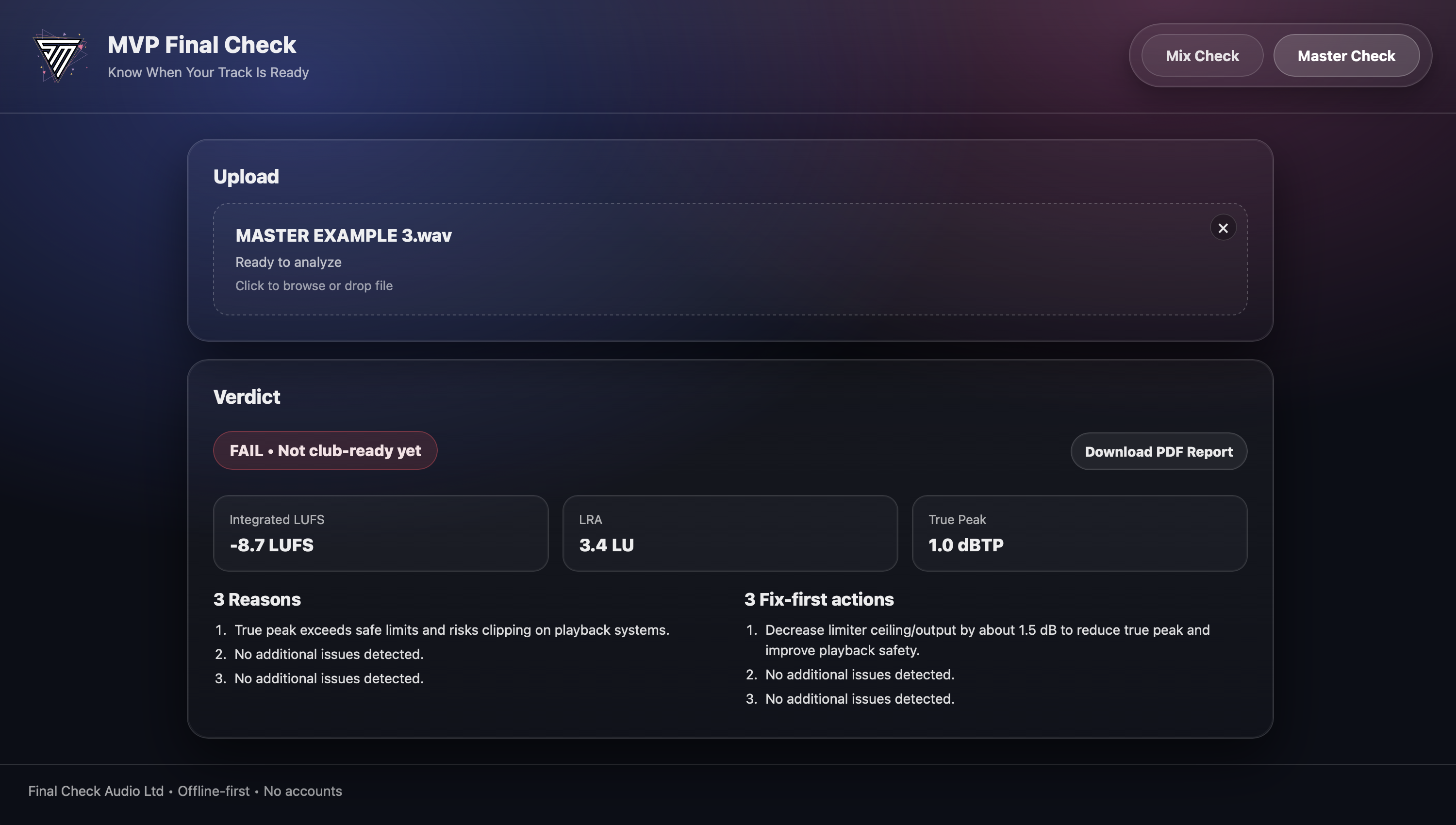
Task: Click the 3 Reasons heading
Action: point(257,599)
